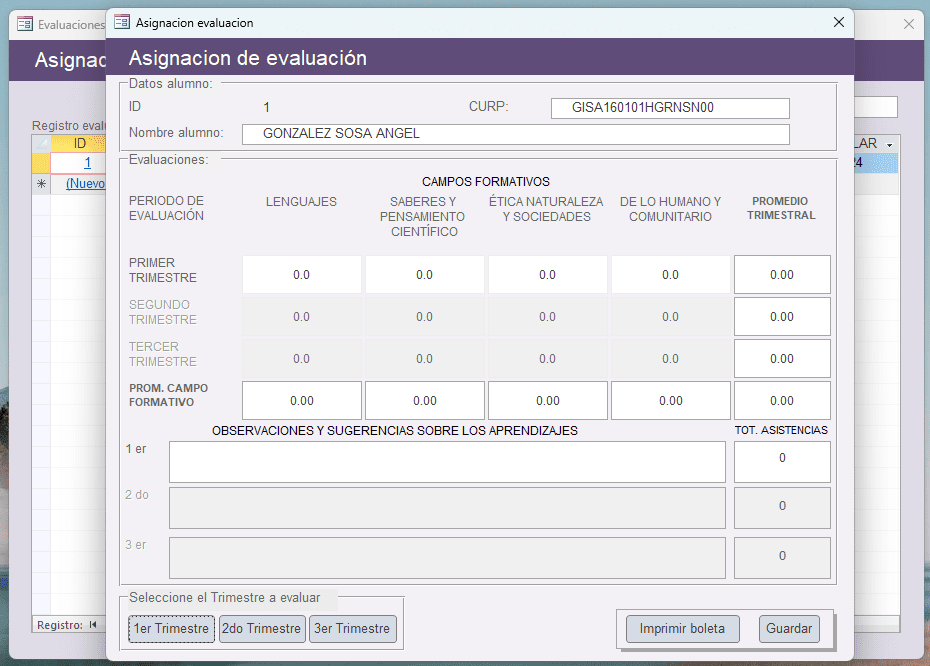Click Tot. Asistencias field in the 2 do row
The height and width of the screenshot is (666, 930).
[x=782, y=508]
